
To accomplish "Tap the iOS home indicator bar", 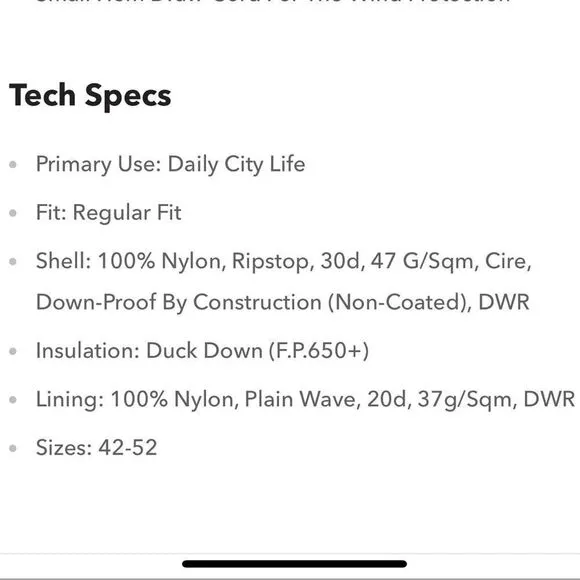I will tap(294, 564).
